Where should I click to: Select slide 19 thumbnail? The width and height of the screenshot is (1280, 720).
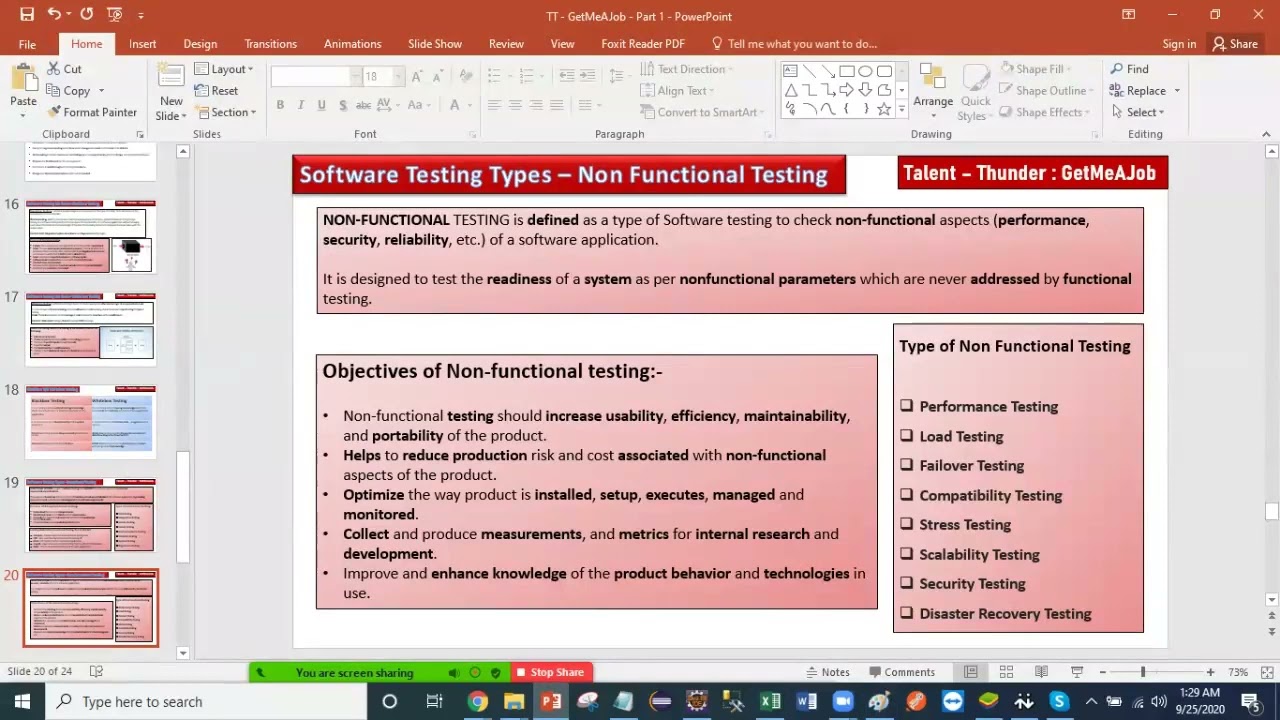[91, 515]
